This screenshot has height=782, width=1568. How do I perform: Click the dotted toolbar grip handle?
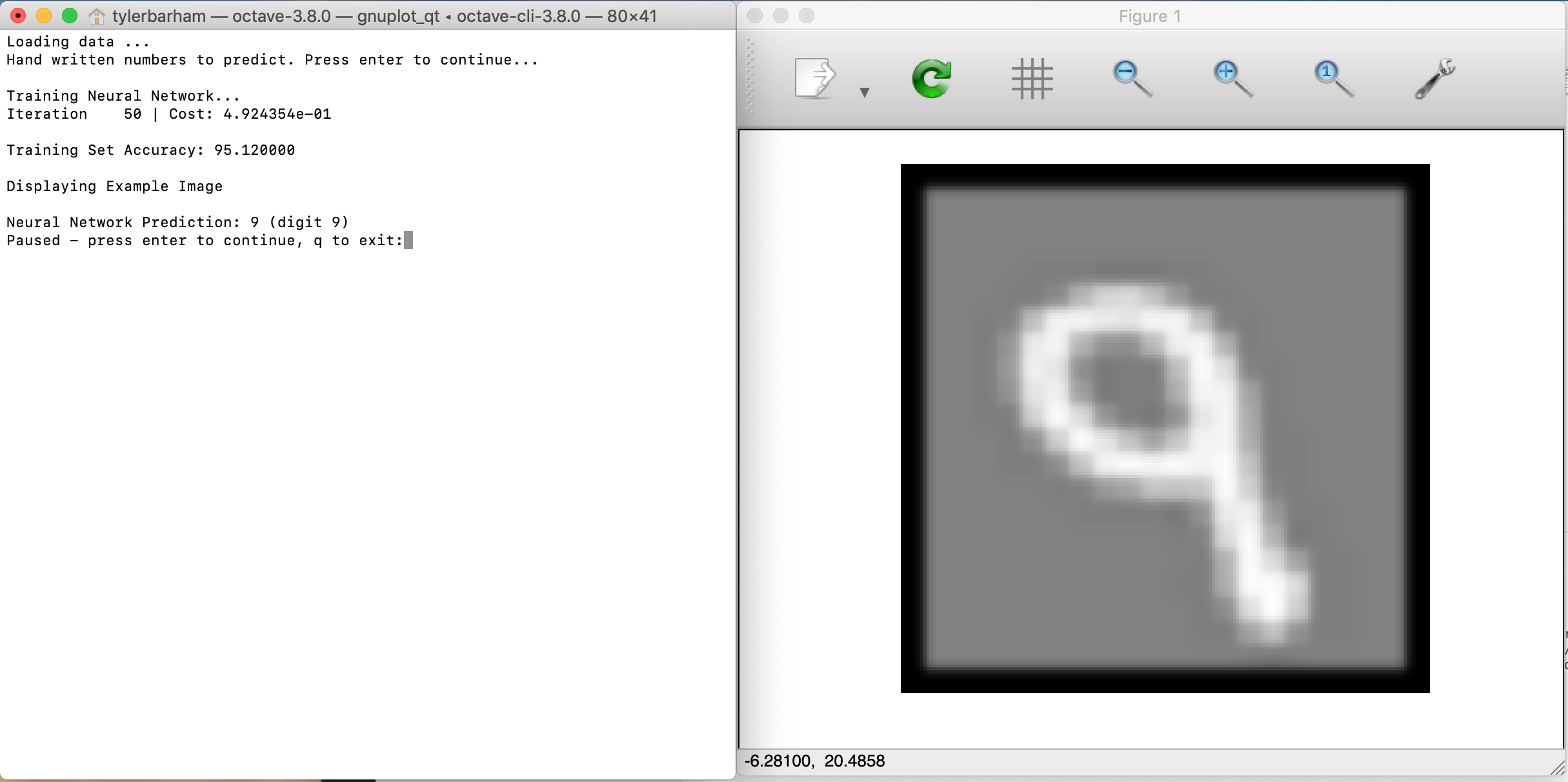tap(750, 77)
